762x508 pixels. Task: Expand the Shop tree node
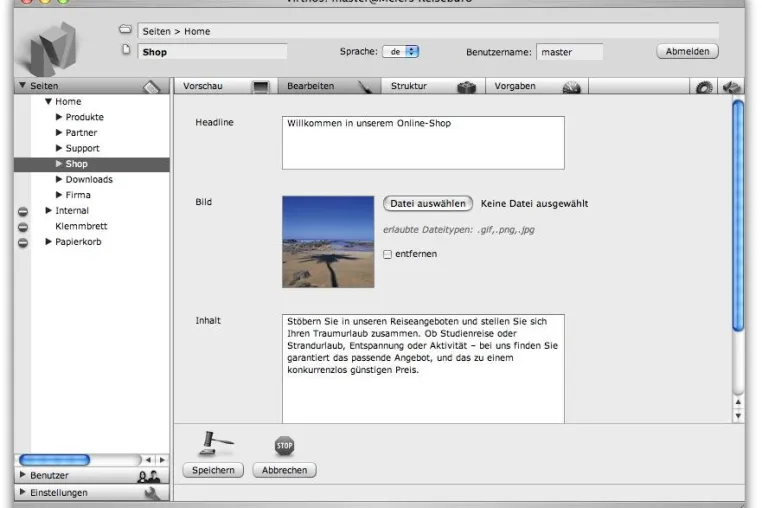(59, 163)
